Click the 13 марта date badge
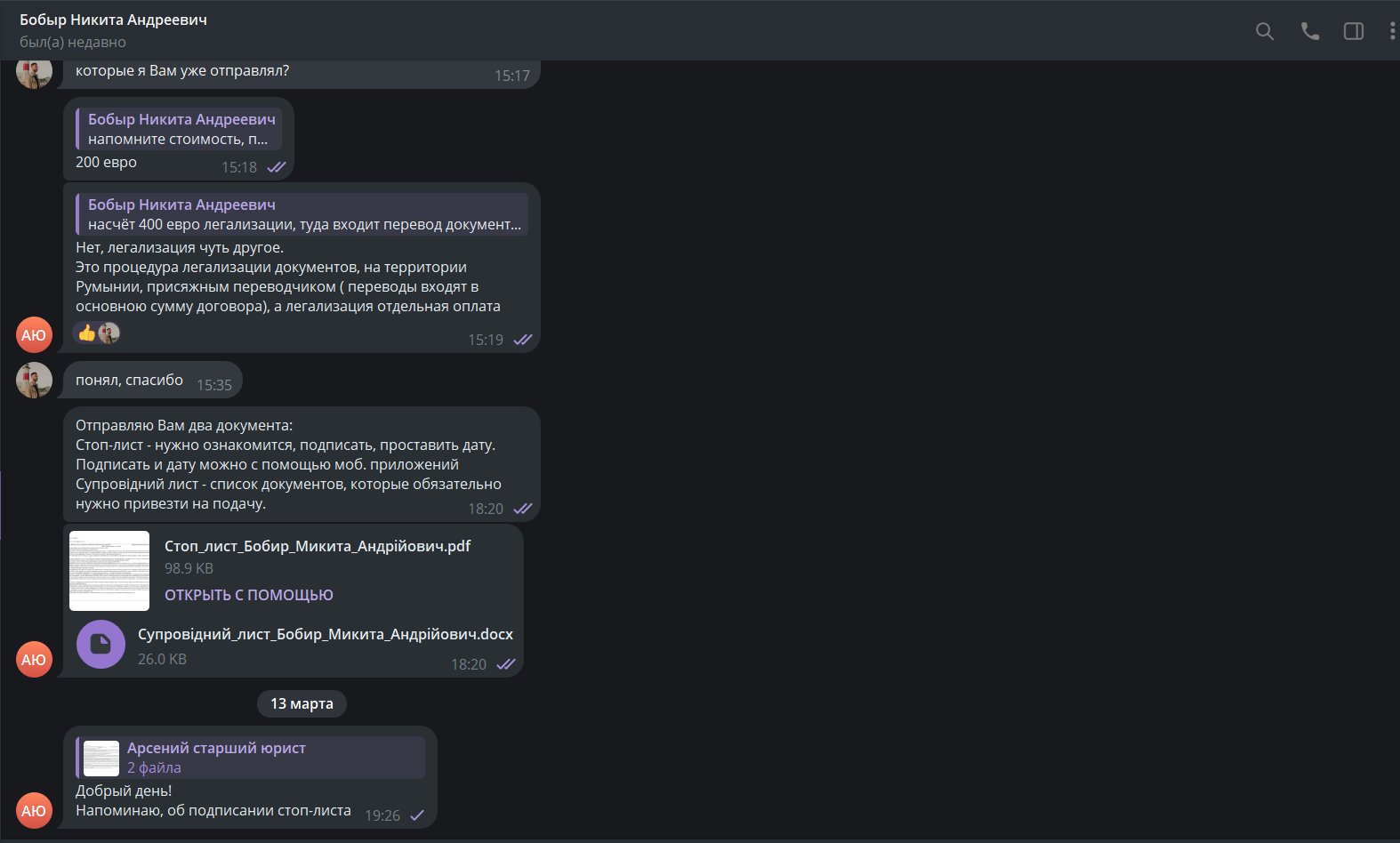 (x=302, y=703)
